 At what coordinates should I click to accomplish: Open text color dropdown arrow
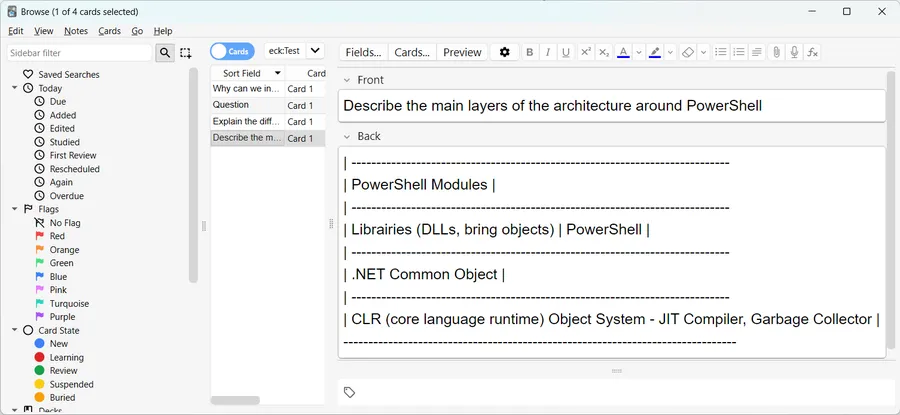[639, 52]
